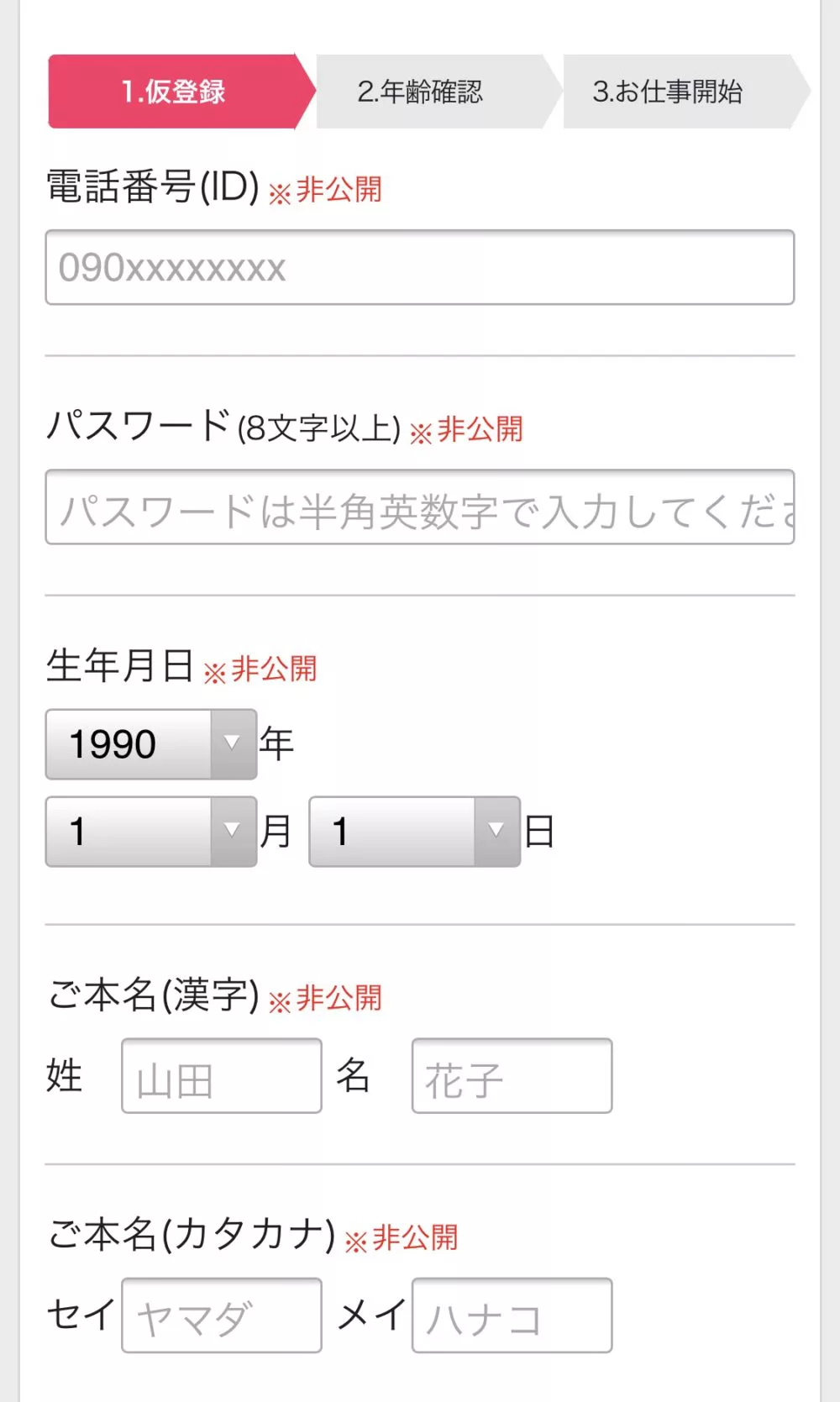Viewport: 840px width, 1402px height.
Task: Select the 1.仮登録 step tab
Action: [174, 92]
